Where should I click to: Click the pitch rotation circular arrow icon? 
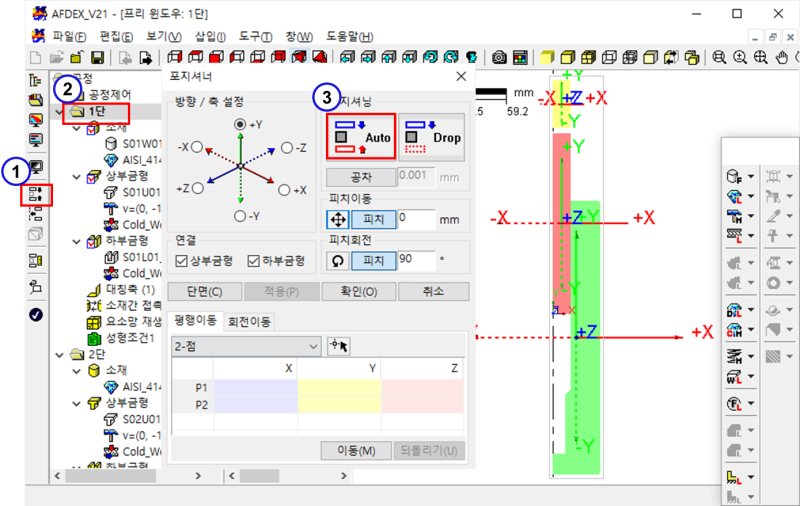click(x=338, y=261)
